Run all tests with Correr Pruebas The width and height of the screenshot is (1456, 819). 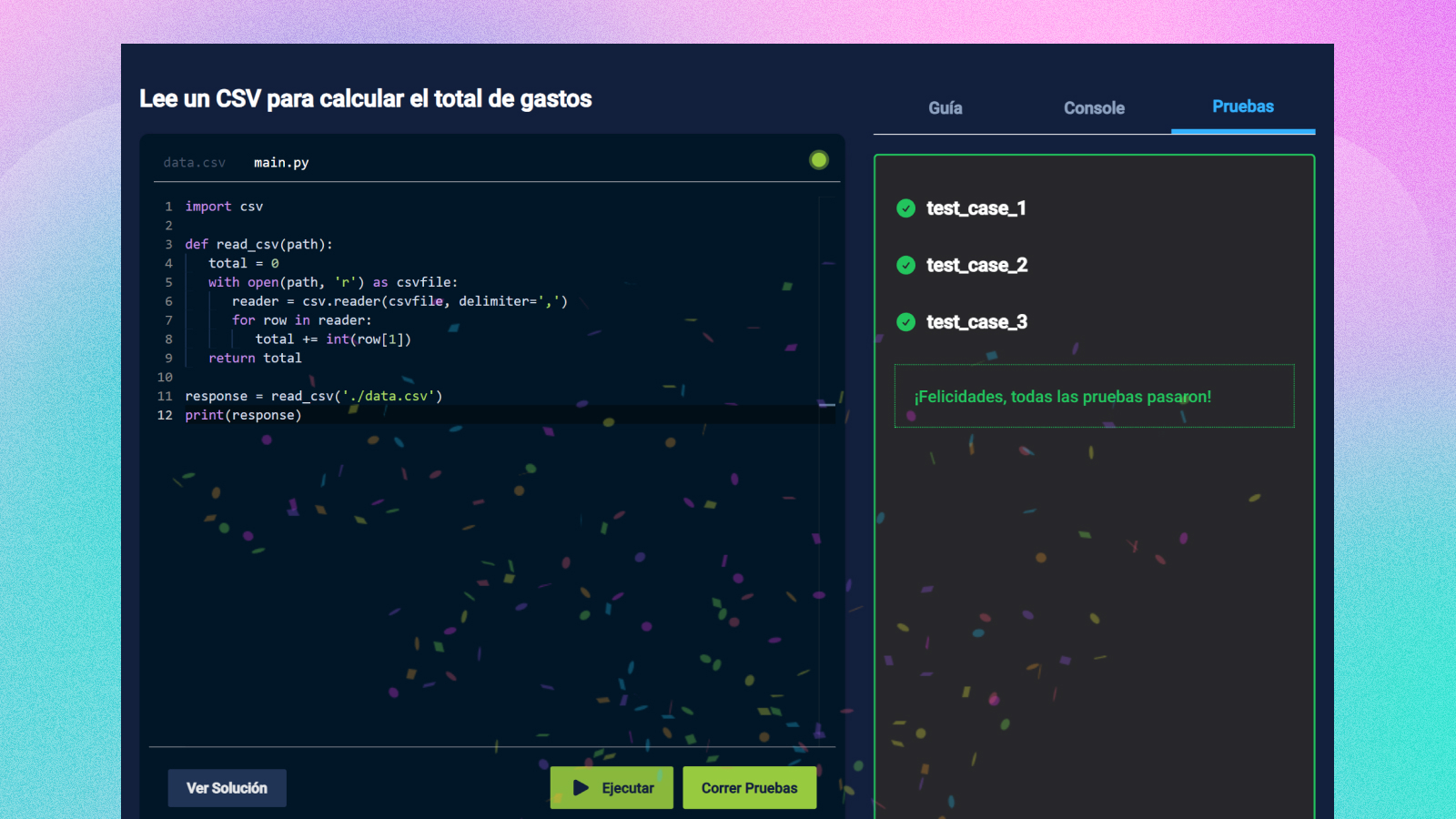[x=749, y=788]
